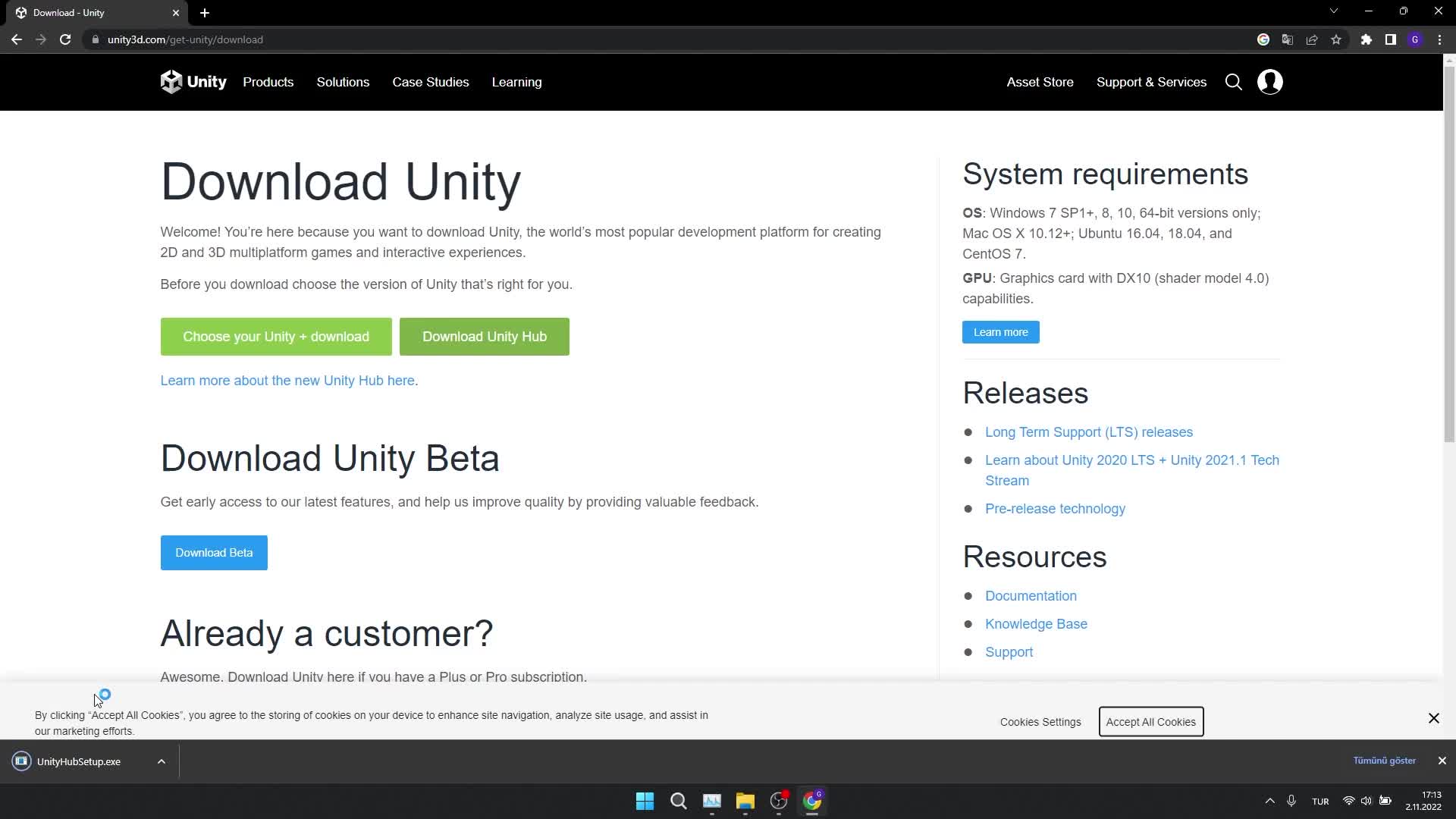Image resolution: width=1456 pixels, height=819 pixels.
Task: Open File Explorer from taskbar
Action: point(745,801)
